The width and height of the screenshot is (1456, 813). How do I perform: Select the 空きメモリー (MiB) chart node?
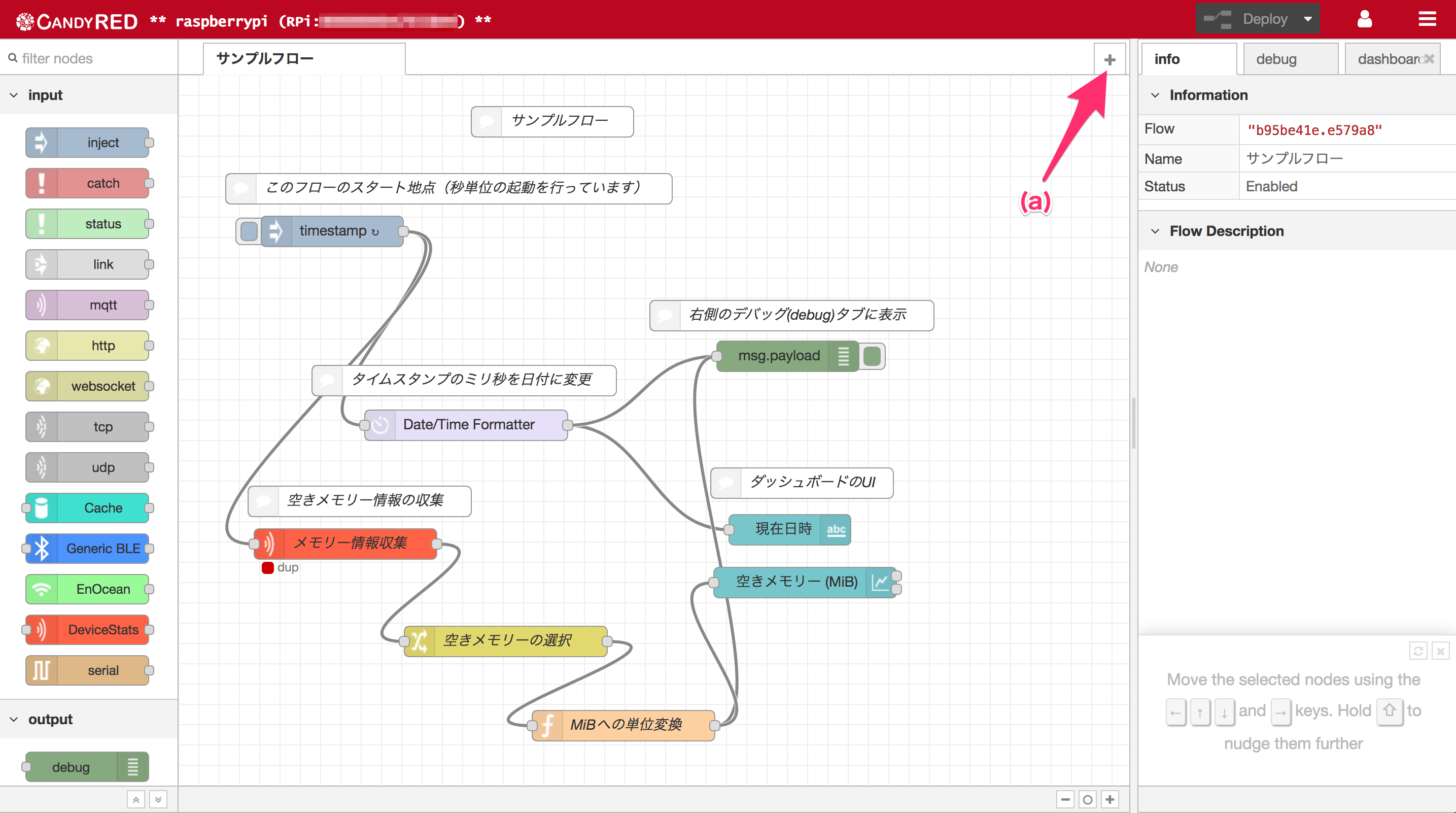tap(805, 582)
